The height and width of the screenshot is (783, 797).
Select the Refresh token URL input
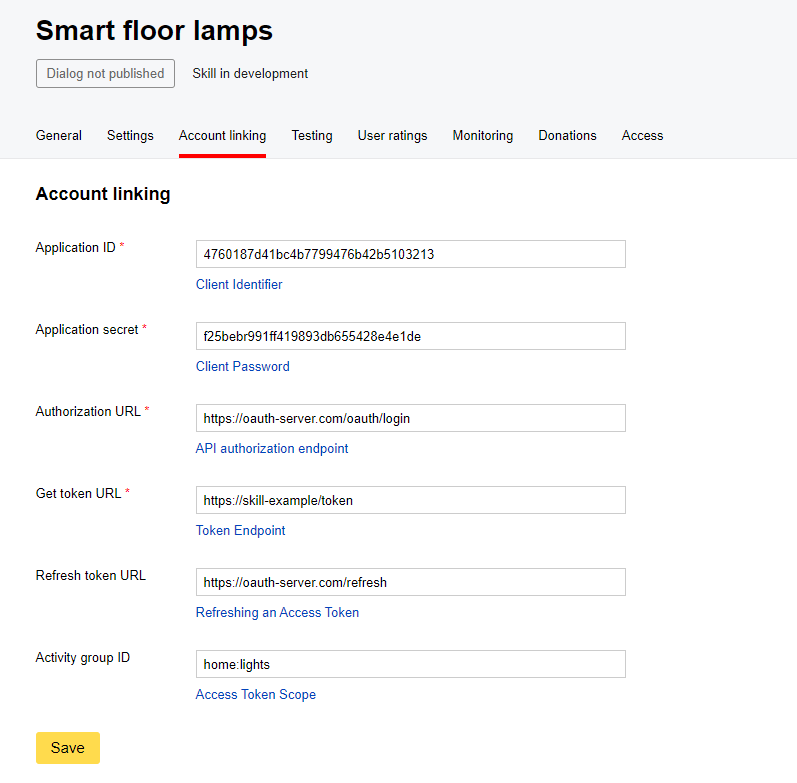tap(410, 582)
